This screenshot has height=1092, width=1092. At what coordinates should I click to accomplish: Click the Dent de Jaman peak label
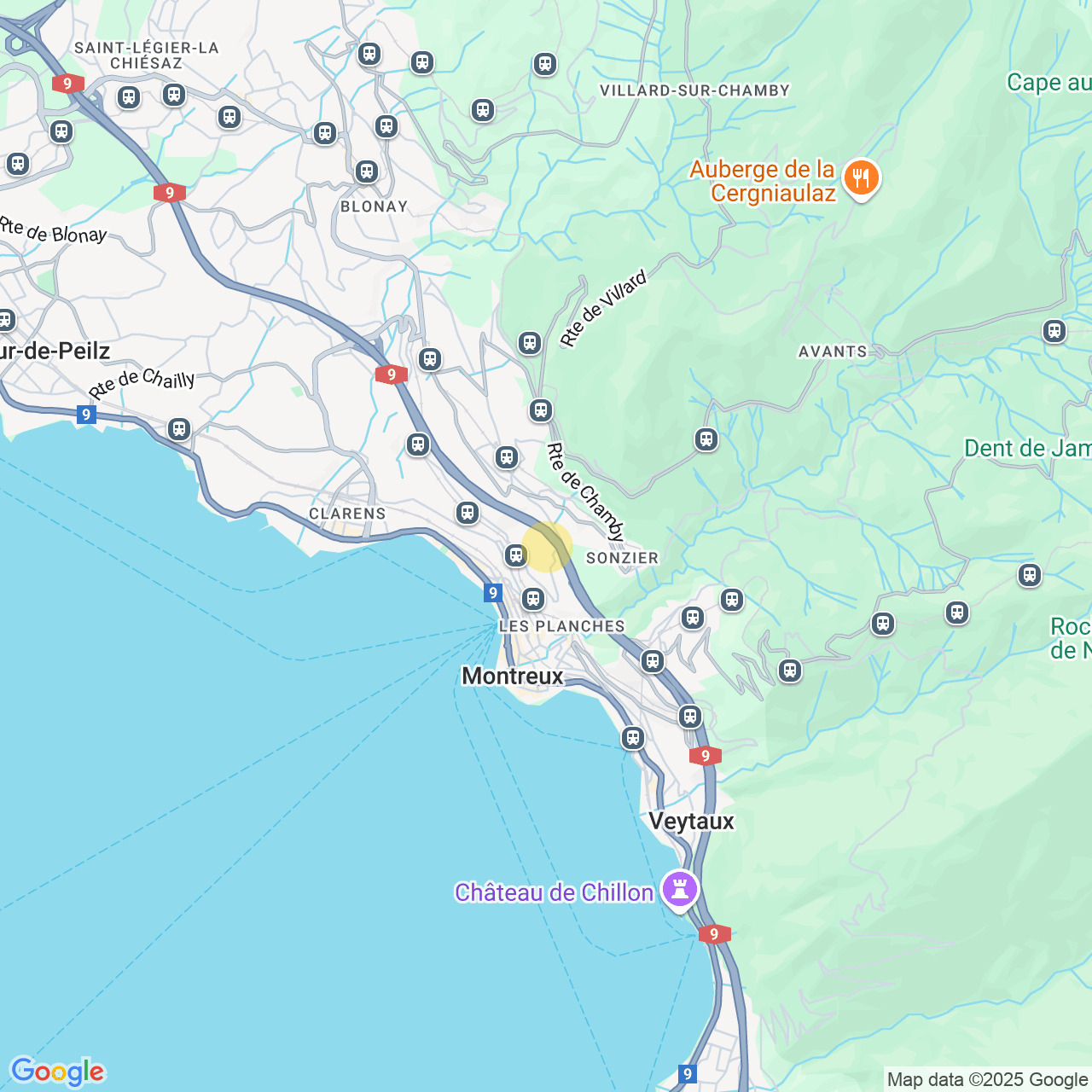click(x=1027, y=448)
